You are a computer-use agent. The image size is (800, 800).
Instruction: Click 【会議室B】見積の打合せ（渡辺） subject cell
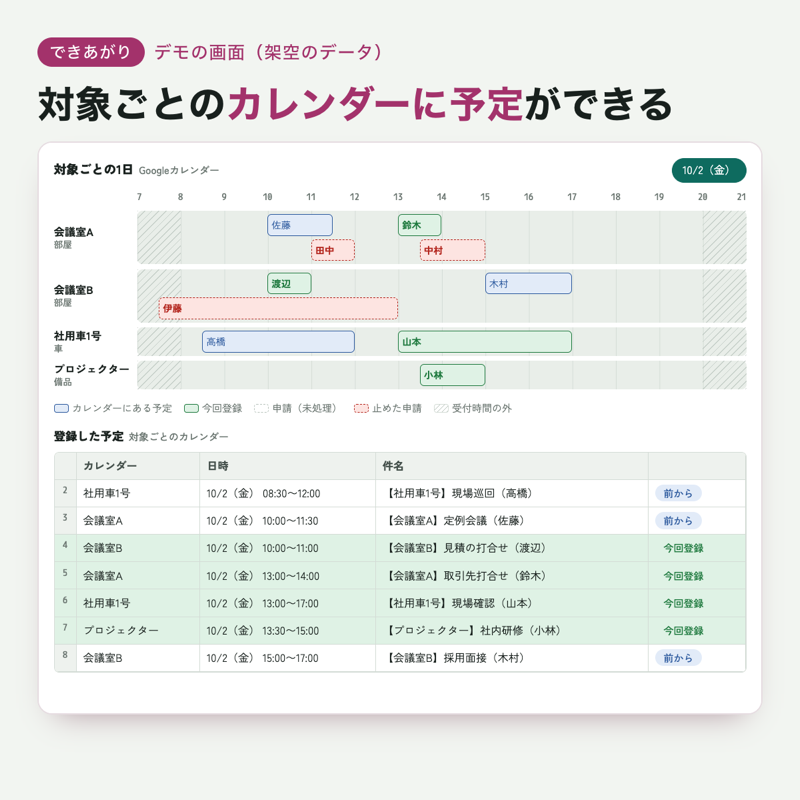(512, 548)
